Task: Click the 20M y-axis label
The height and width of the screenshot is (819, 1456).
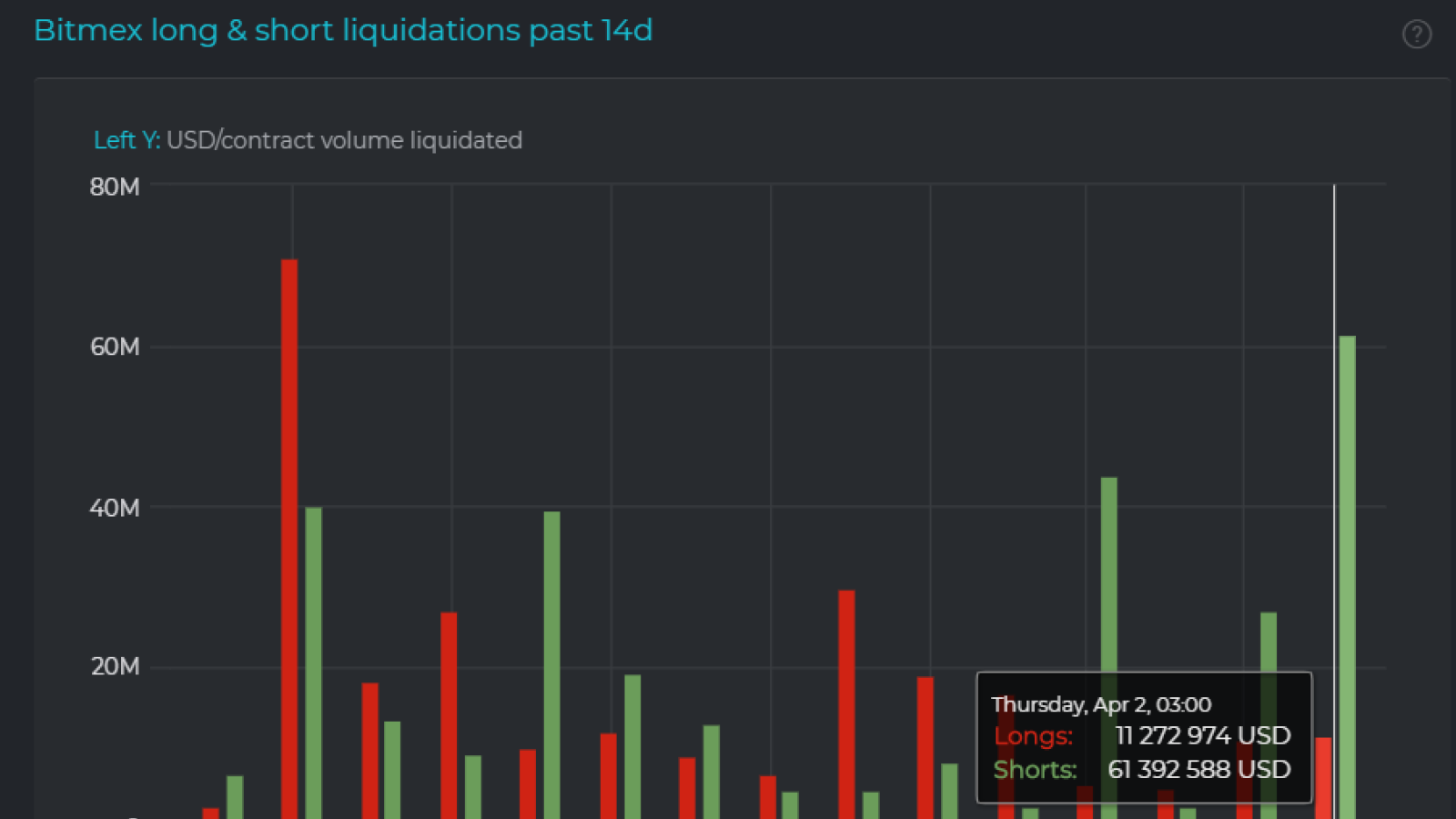Action: [115, 666]
